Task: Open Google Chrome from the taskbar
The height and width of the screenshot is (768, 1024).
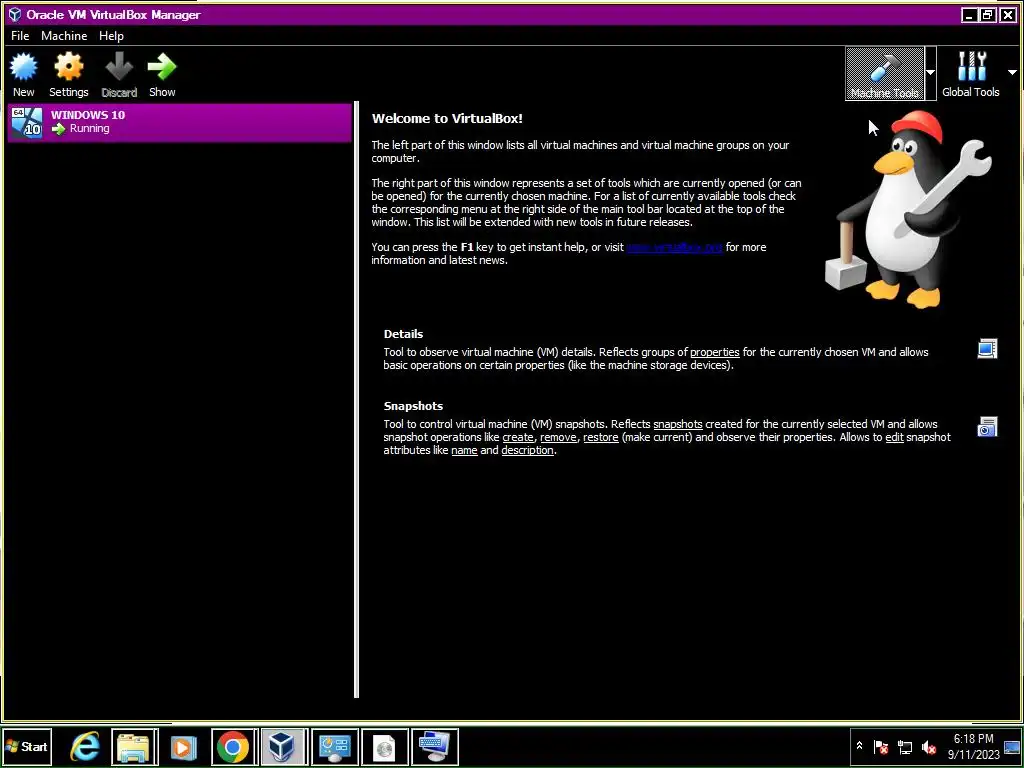Action: point(233,746)
